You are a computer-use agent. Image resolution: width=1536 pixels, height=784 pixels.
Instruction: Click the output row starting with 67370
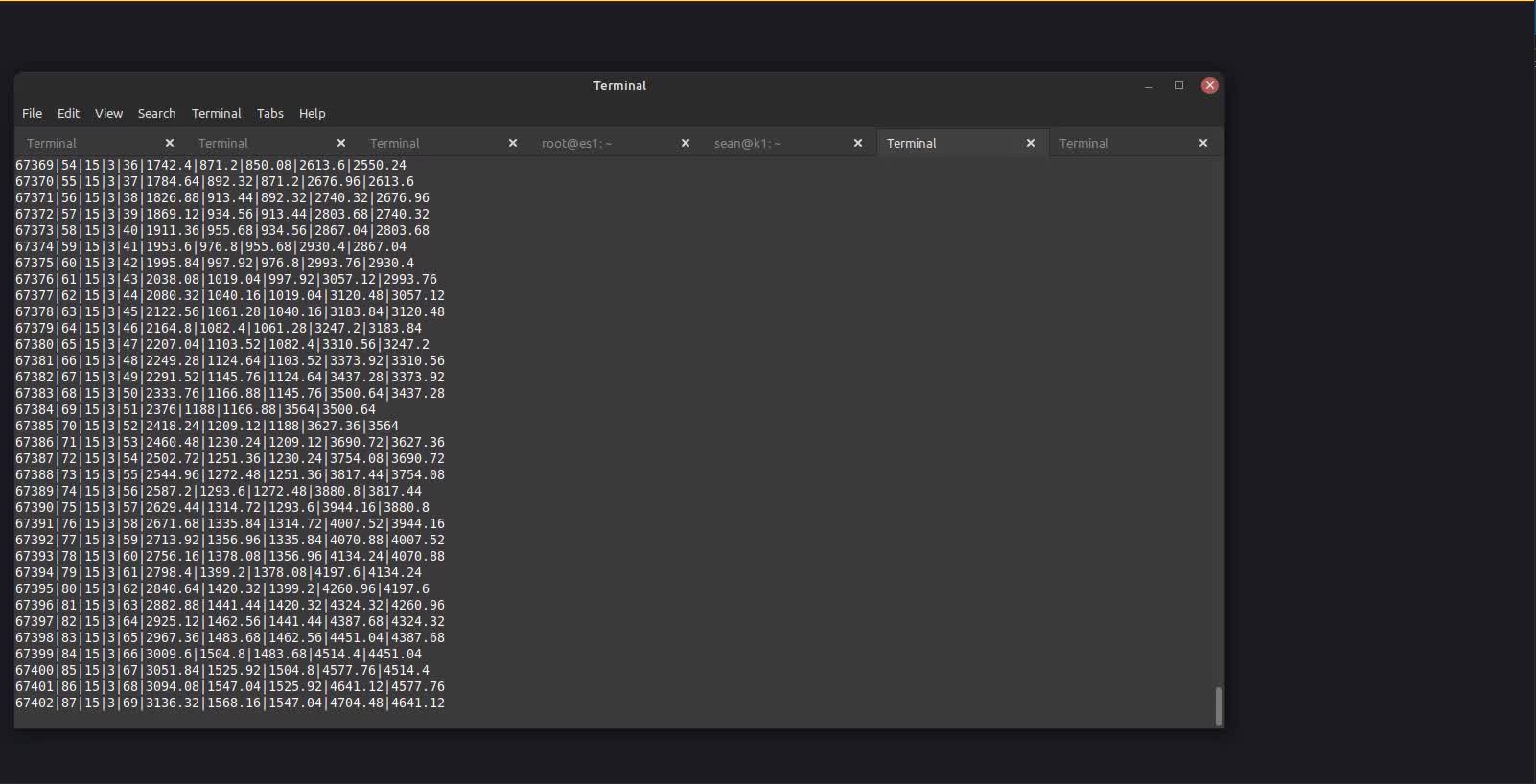point(215,181)
